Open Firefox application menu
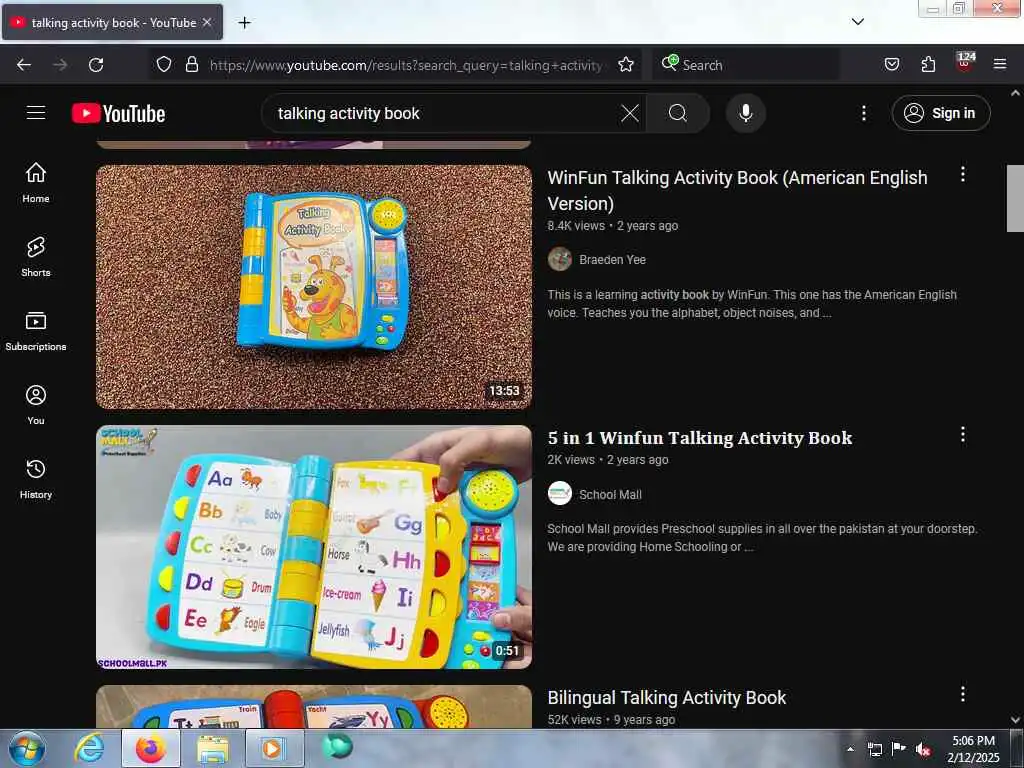The width and height of the screenshot is (1024, 768). 1000,64
